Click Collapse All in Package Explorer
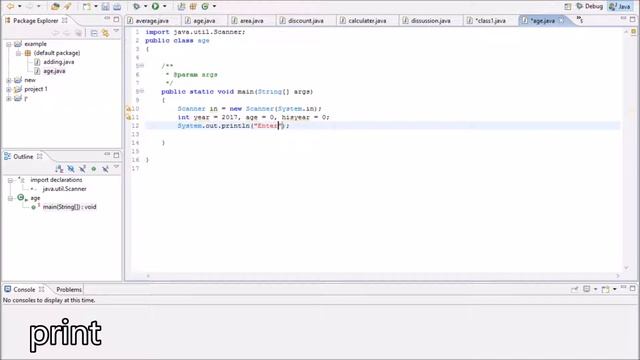Viewport: 640px width, 360px height. [x=94, y=33]
